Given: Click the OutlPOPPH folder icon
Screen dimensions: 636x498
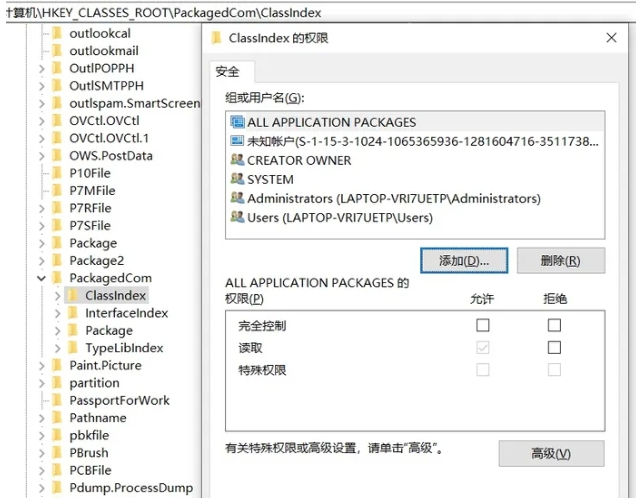Looking at the screenshot, I should [58, 68].
